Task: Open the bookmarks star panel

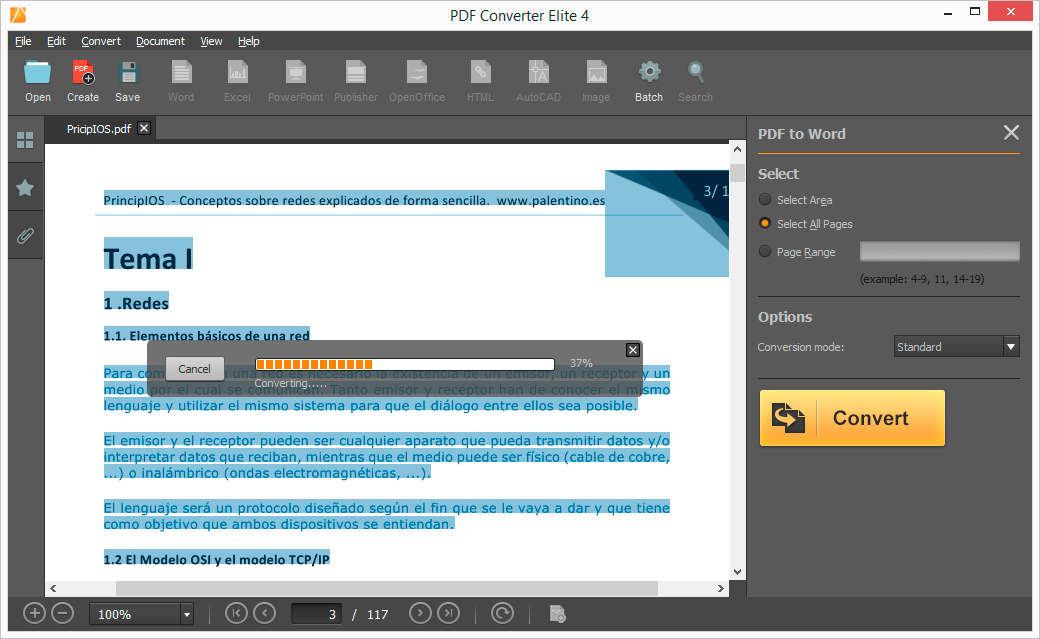Action: (x=25, y=187)
